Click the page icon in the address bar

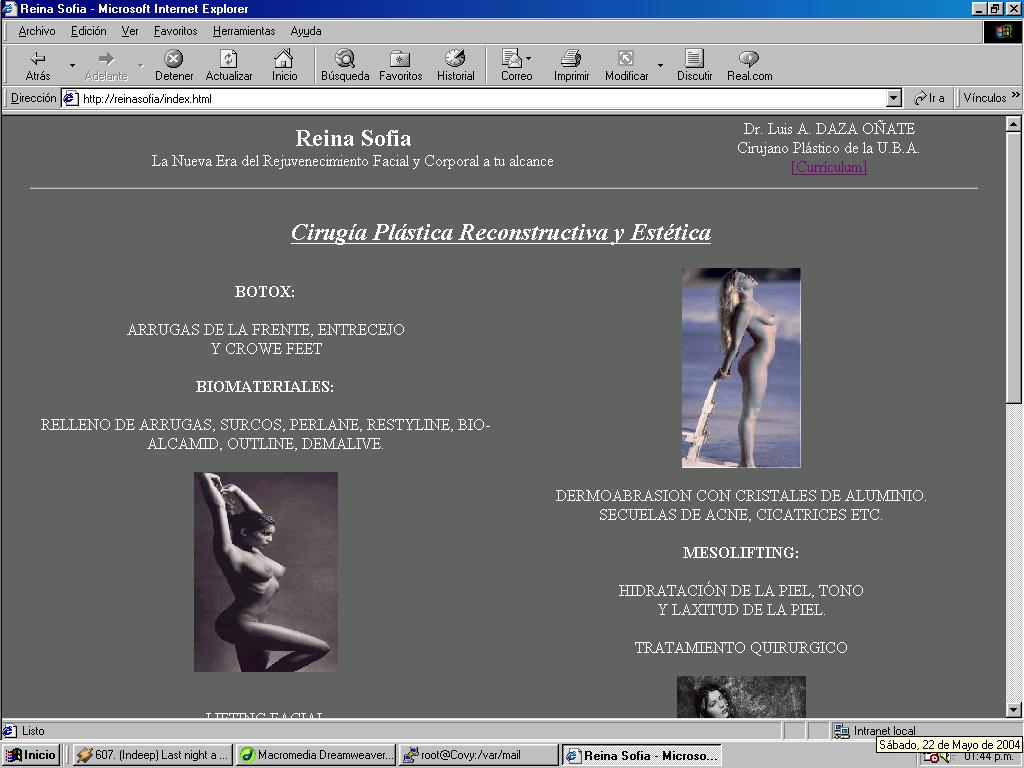(71, 99)
